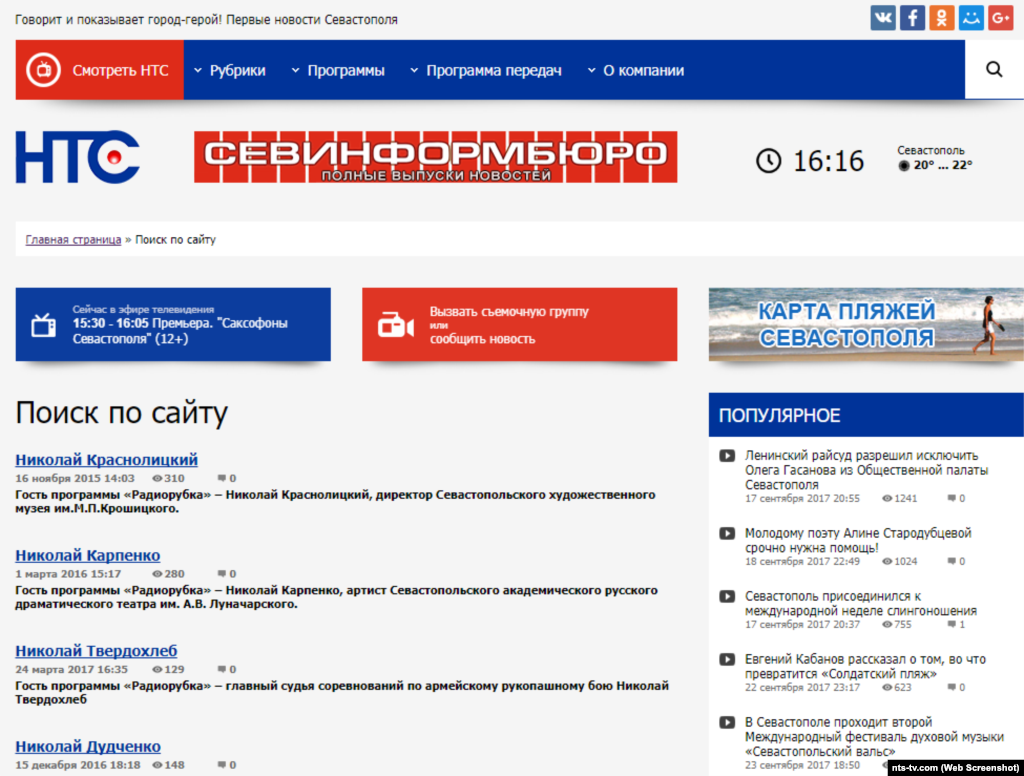Viewport: 1024px width, 776px height.
Task: Open Карта пляжей Севастополя banner
Action: click(866, 325)
